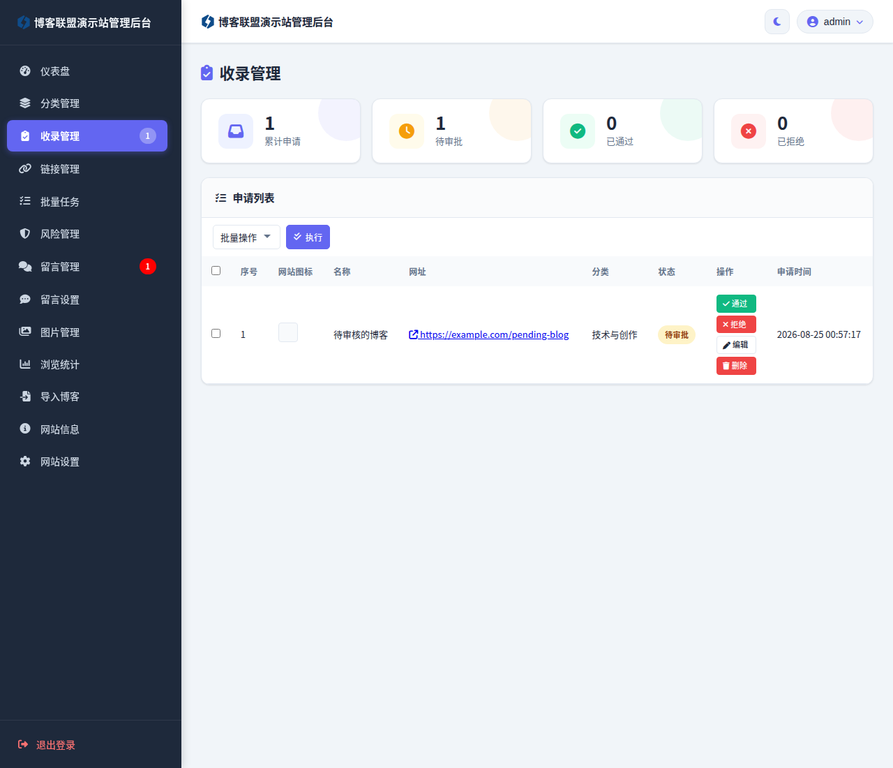
Task: Click the 图片管理 images icon
Action: pyautogui.click(x=25, y=332)
